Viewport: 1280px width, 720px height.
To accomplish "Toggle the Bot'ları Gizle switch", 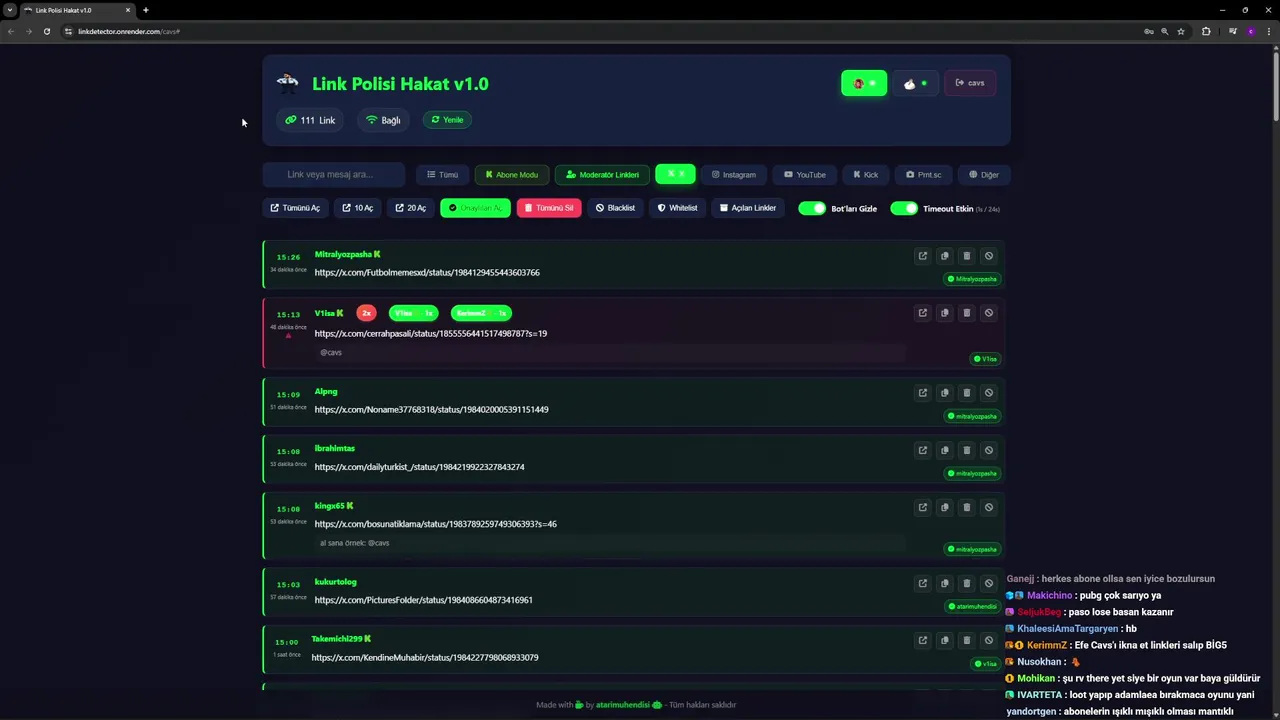I will coord(812,208).
